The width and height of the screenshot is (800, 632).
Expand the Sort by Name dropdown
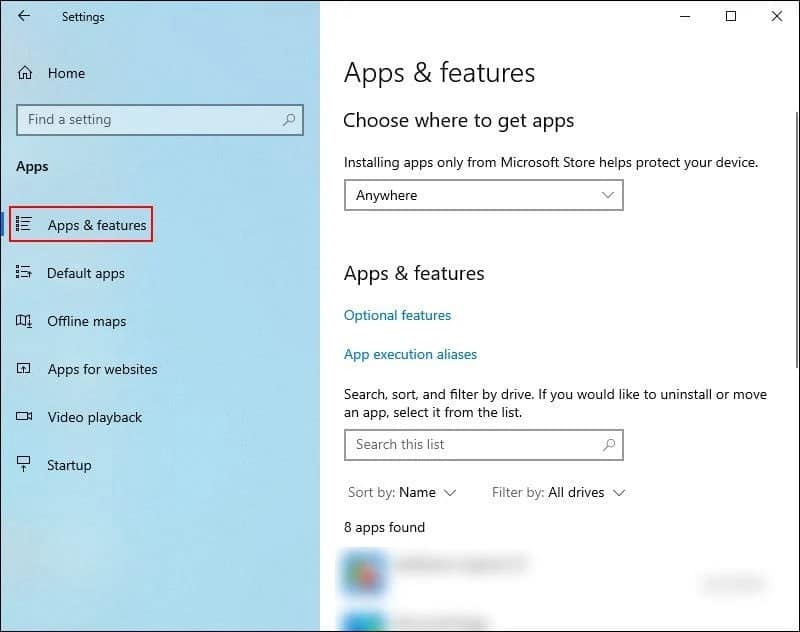[x=402, y=493]
